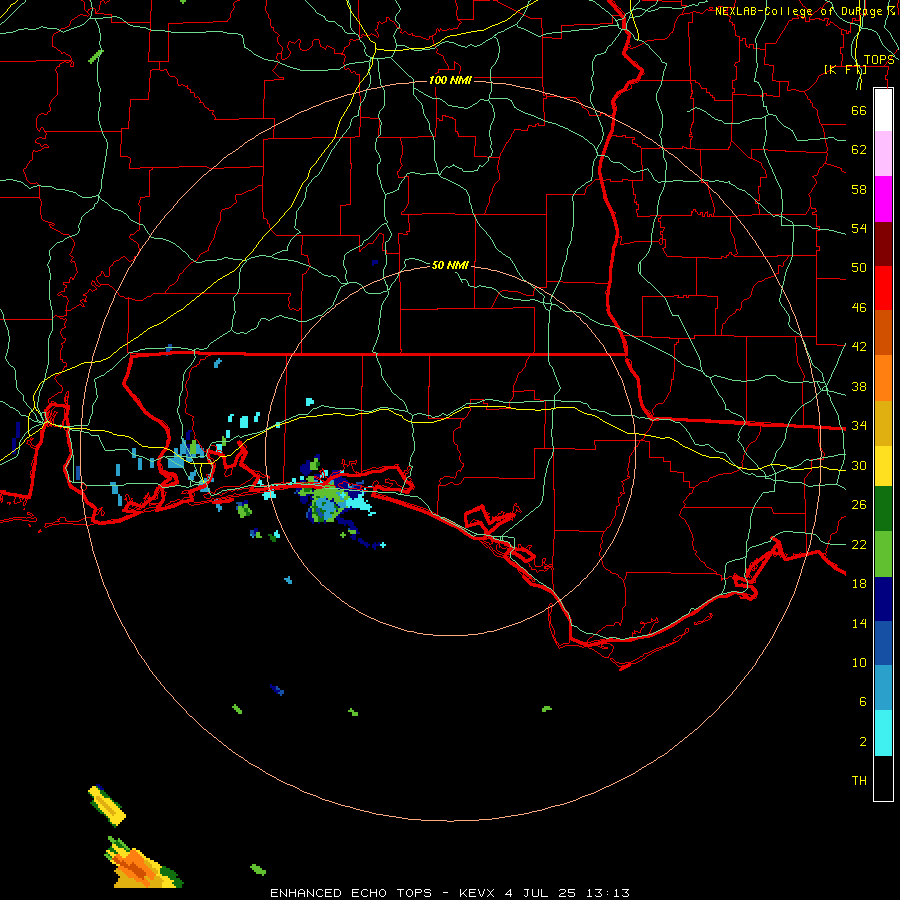Click the 38 value on the legend
This screenshot has height=900, width=900.
859,386
